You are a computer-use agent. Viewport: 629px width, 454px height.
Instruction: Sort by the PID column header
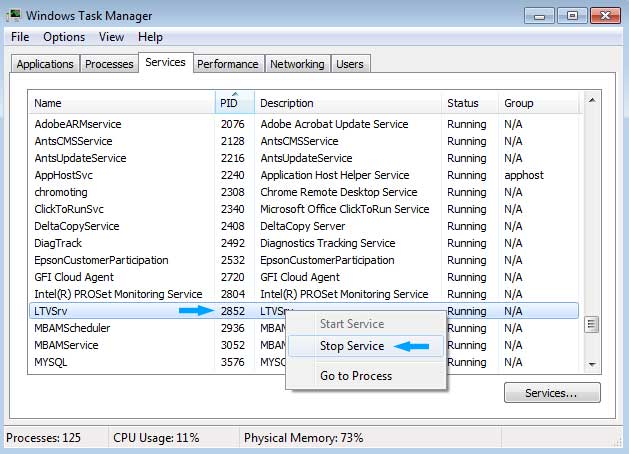tap(235, 103)
